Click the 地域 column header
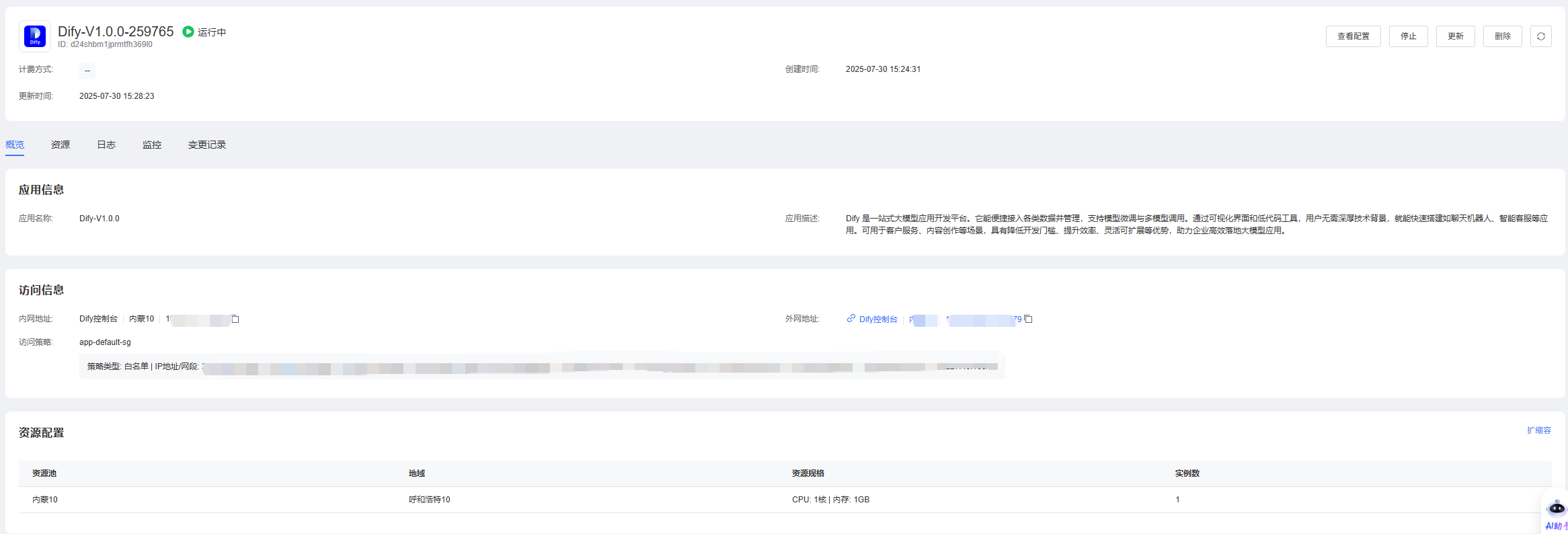 [417, 473]
